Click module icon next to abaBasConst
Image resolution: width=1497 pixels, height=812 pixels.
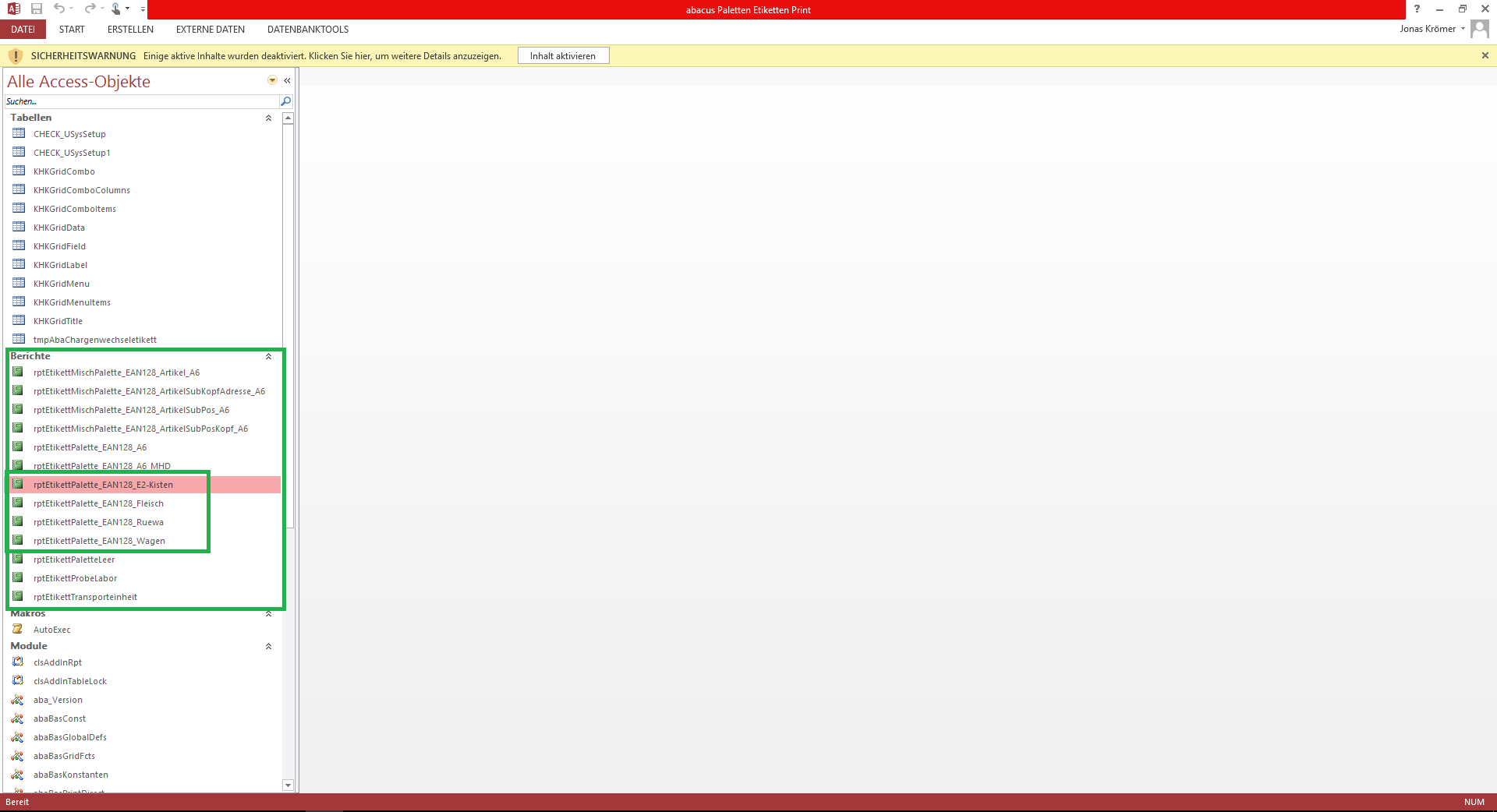coord(18,718)
